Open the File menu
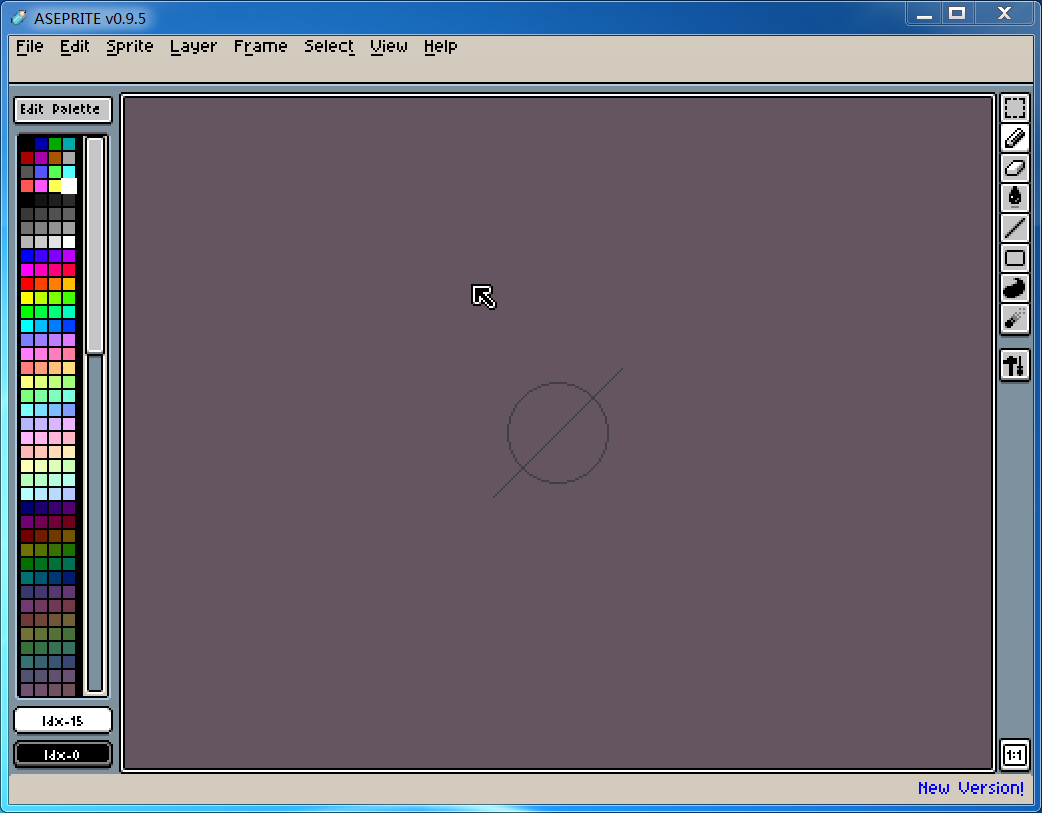The width and height of the screenshot is (1042, 813). [30, 46]
